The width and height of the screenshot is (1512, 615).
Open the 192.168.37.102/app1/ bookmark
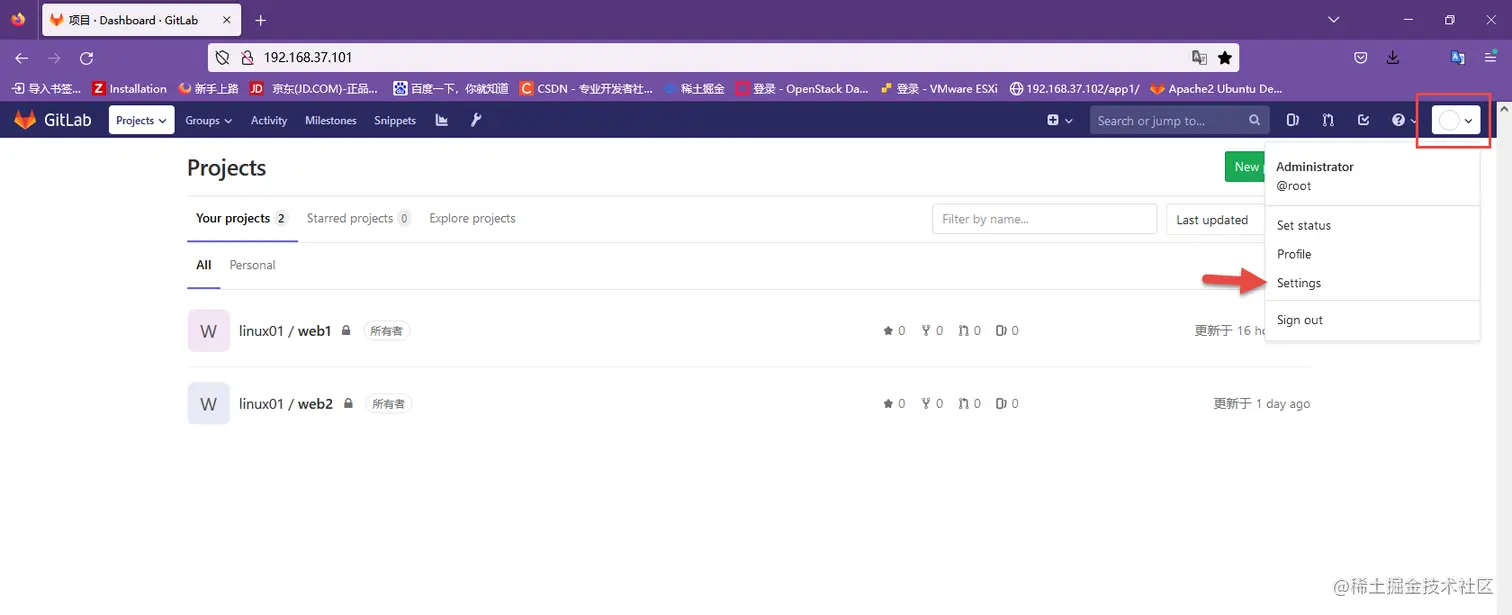point(1074,89)
